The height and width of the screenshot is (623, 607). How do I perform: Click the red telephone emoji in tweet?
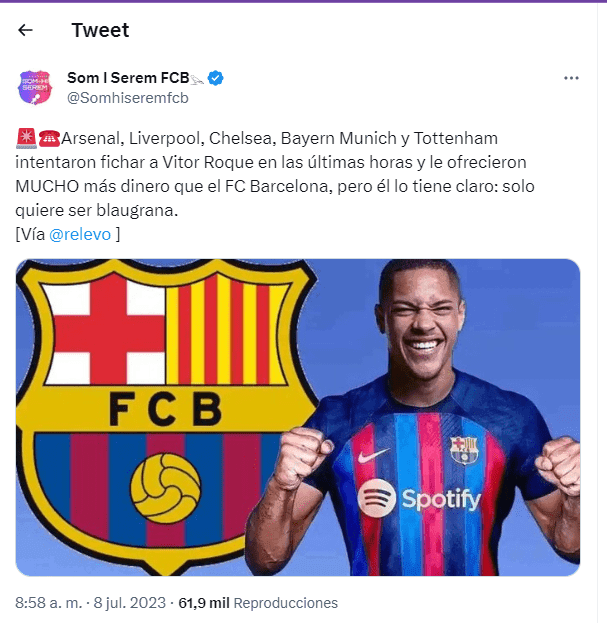click(48, 138)
